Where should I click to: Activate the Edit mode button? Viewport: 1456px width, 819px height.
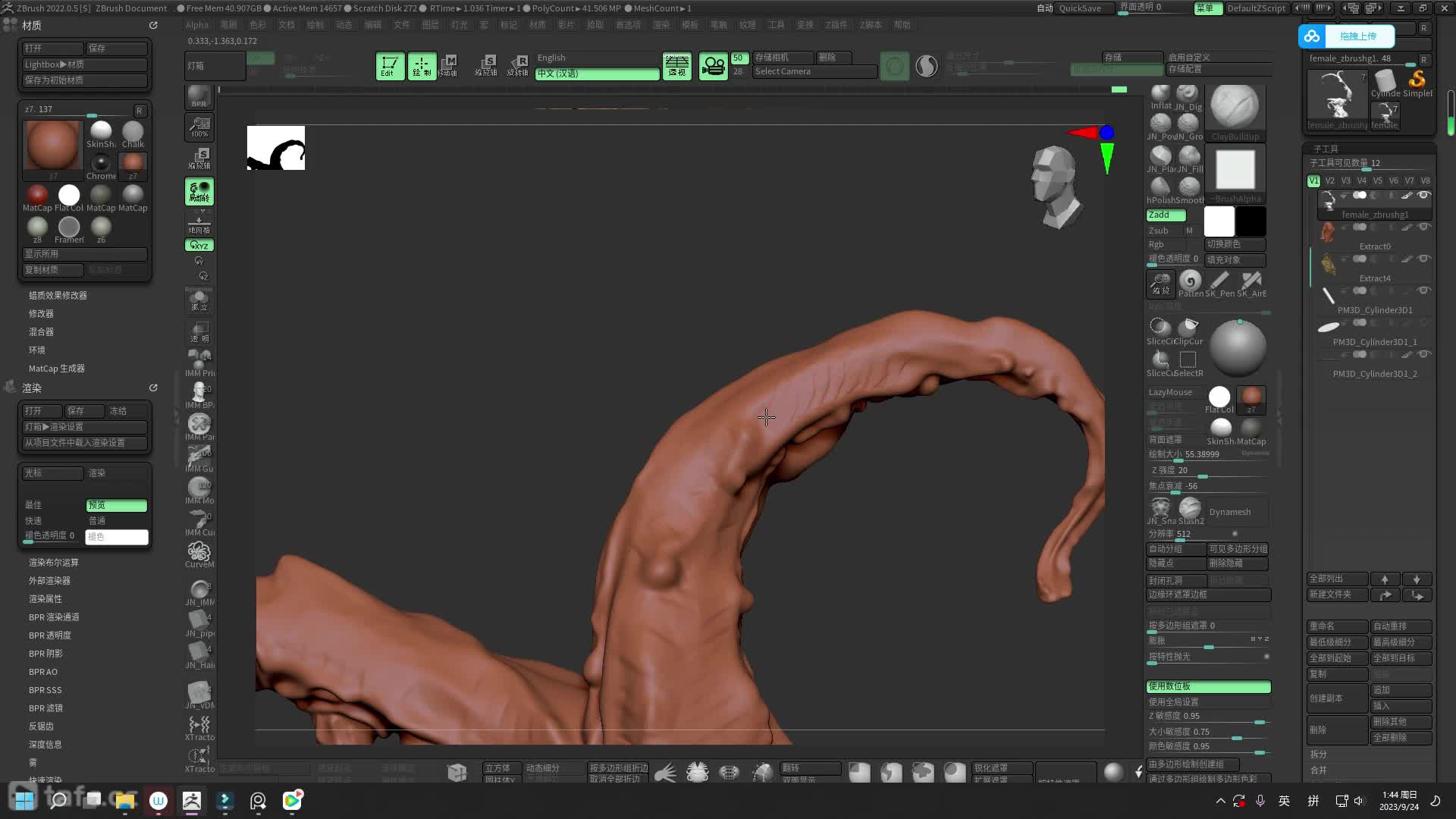[389, 66]
